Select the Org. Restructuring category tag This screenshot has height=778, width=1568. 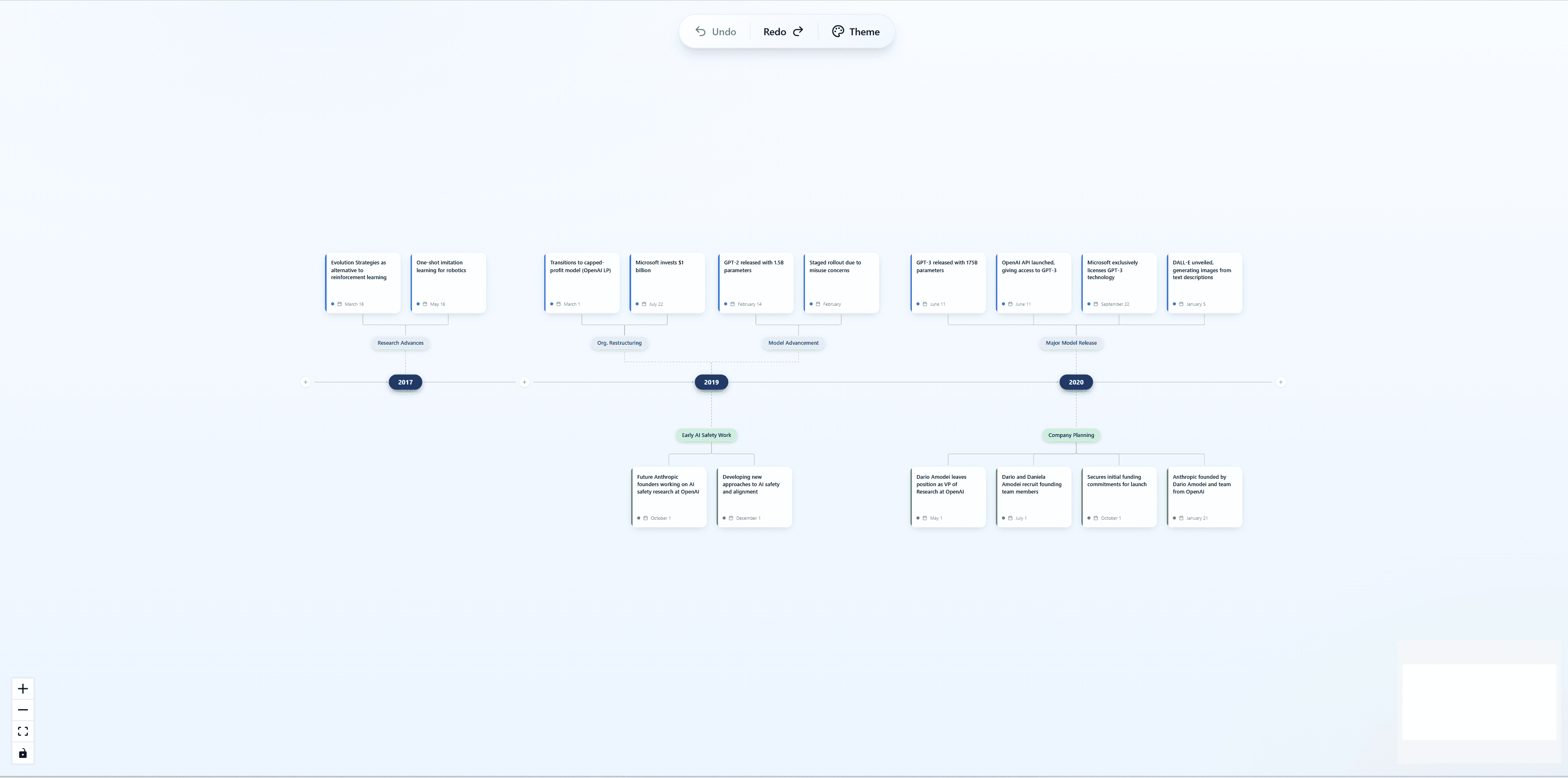coord(619,343)
